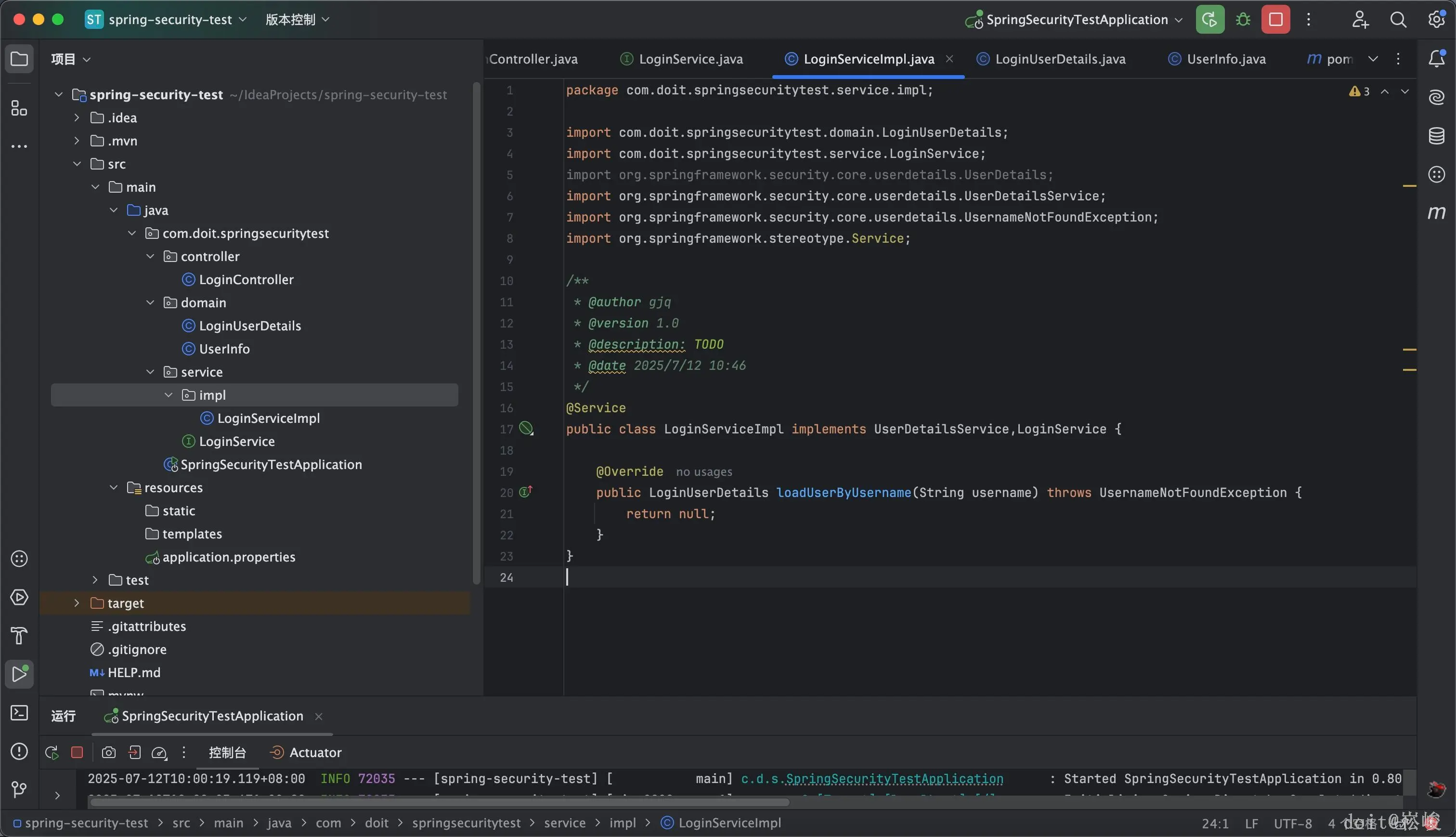This screenshot has height=837, width=1456.
Task: Toggle the Project tool window folder button
Action: coord(19,59)
